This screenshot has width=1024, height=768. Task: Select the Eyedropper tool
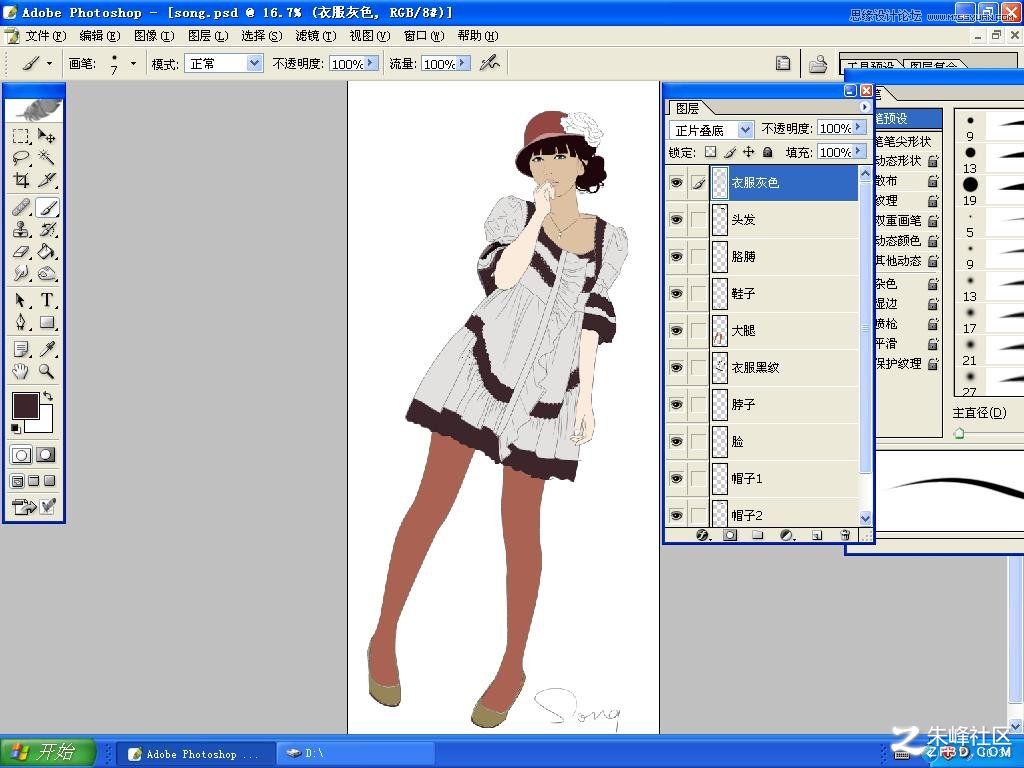pyautogui.click(x=46, y=349)
